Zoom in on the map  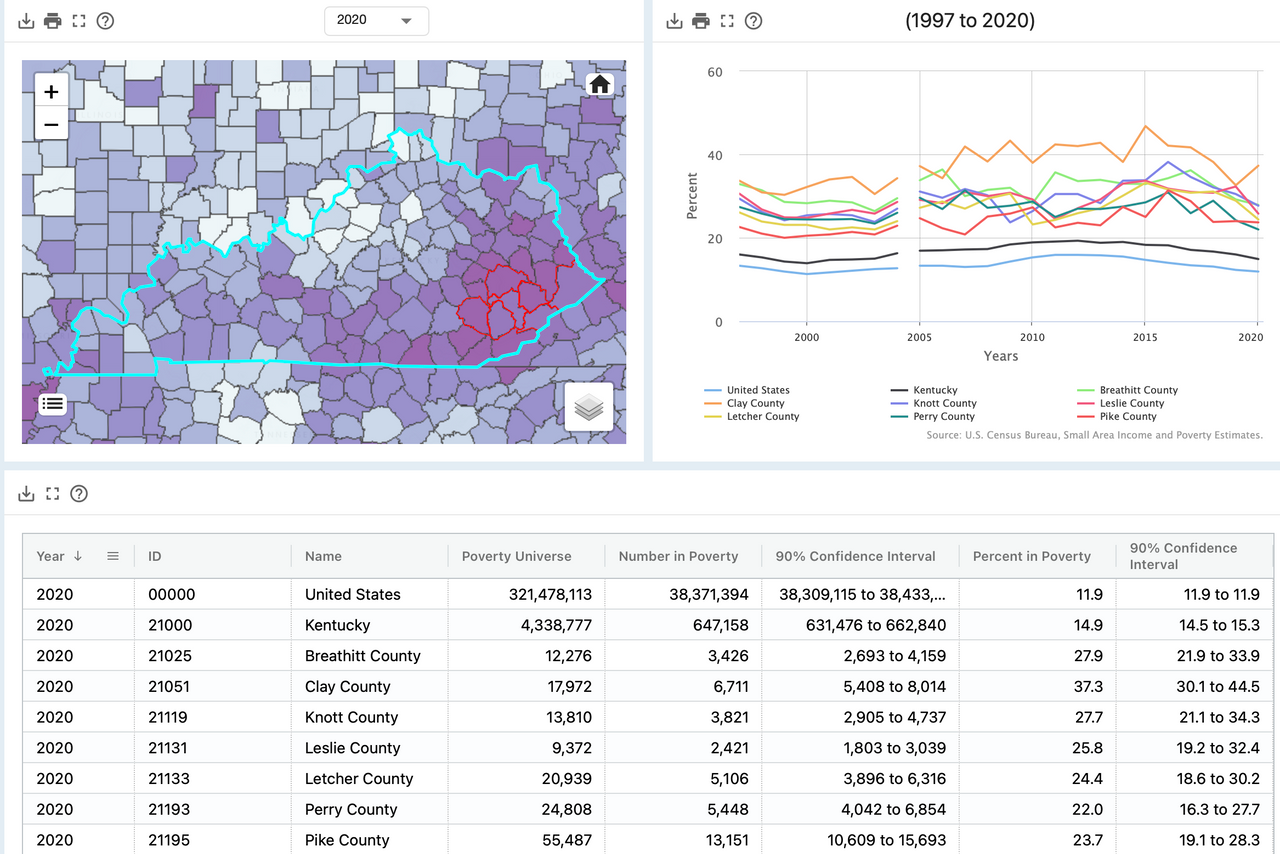pos(51,92)
